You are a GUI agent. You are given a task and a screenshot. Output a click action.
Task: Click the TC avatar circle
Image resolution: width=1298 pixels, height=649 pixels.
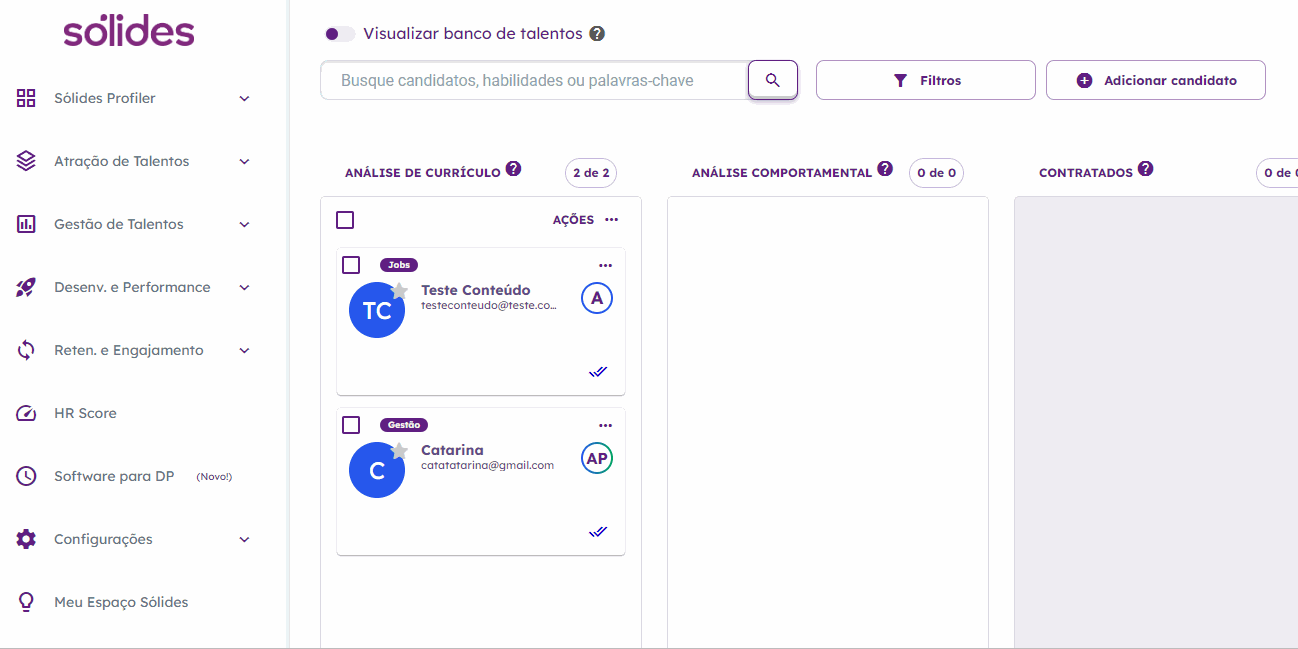pyautogui.click(x=377, y=310)
